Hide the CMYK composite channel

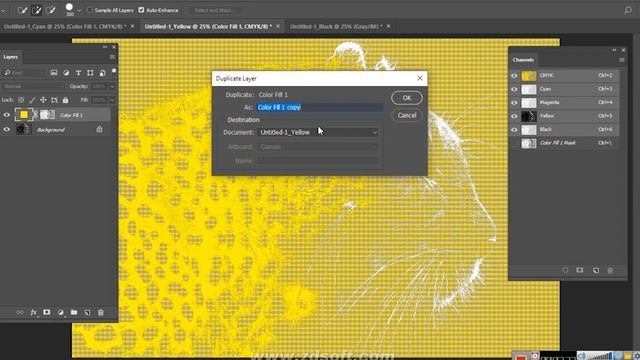[514, 76]
